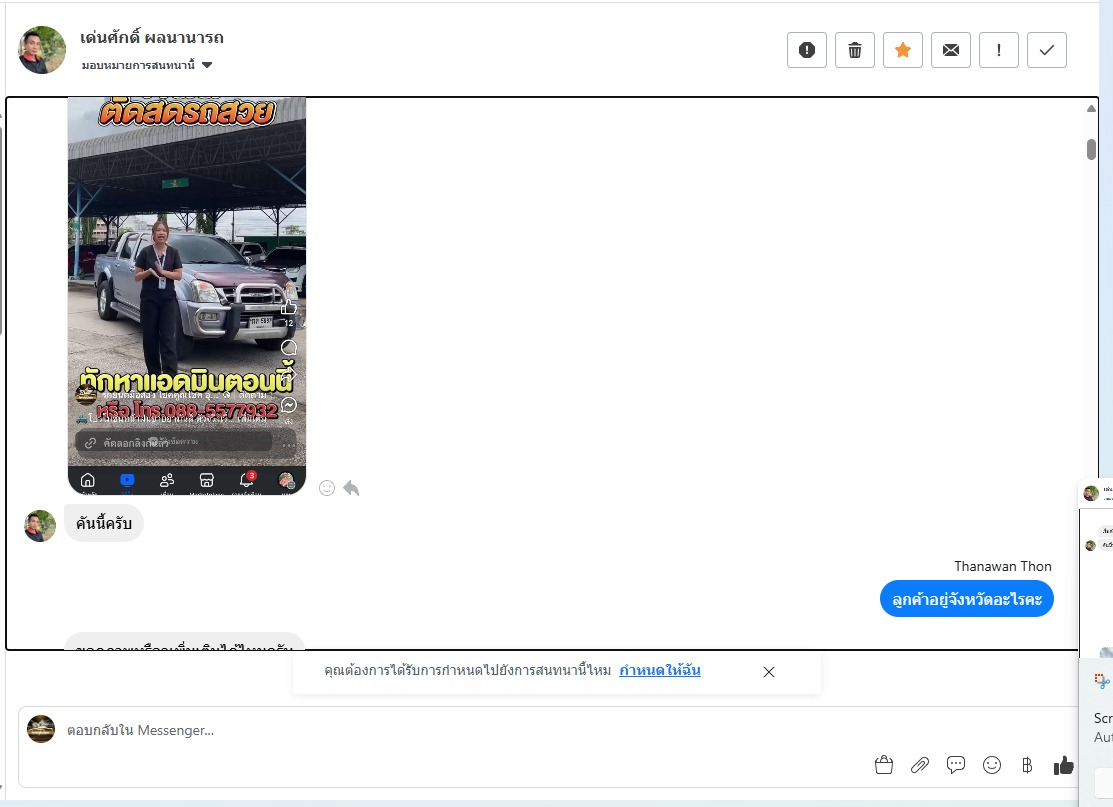This screenshot has width=1113, height=807.
Task: Mark conversation done with the checkmark
Action: [1047, 50]
